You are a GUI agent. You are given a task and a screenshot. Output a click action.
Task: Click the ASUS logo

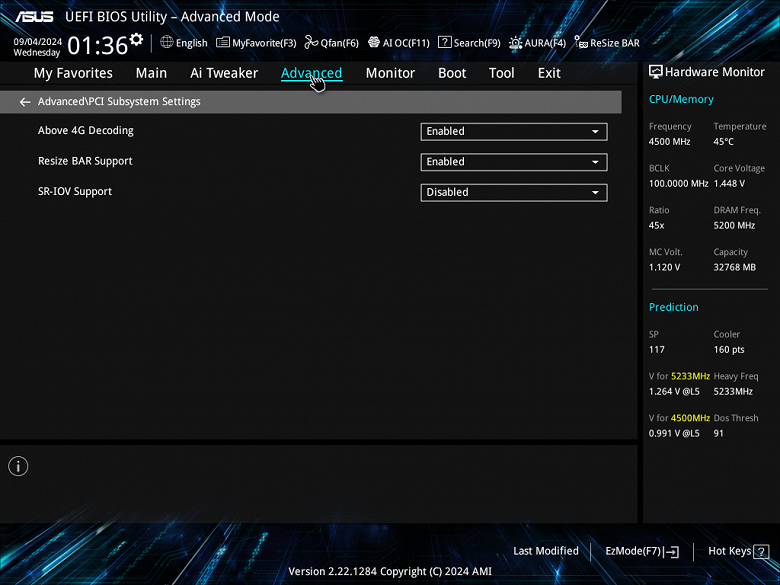coord(34,17)
